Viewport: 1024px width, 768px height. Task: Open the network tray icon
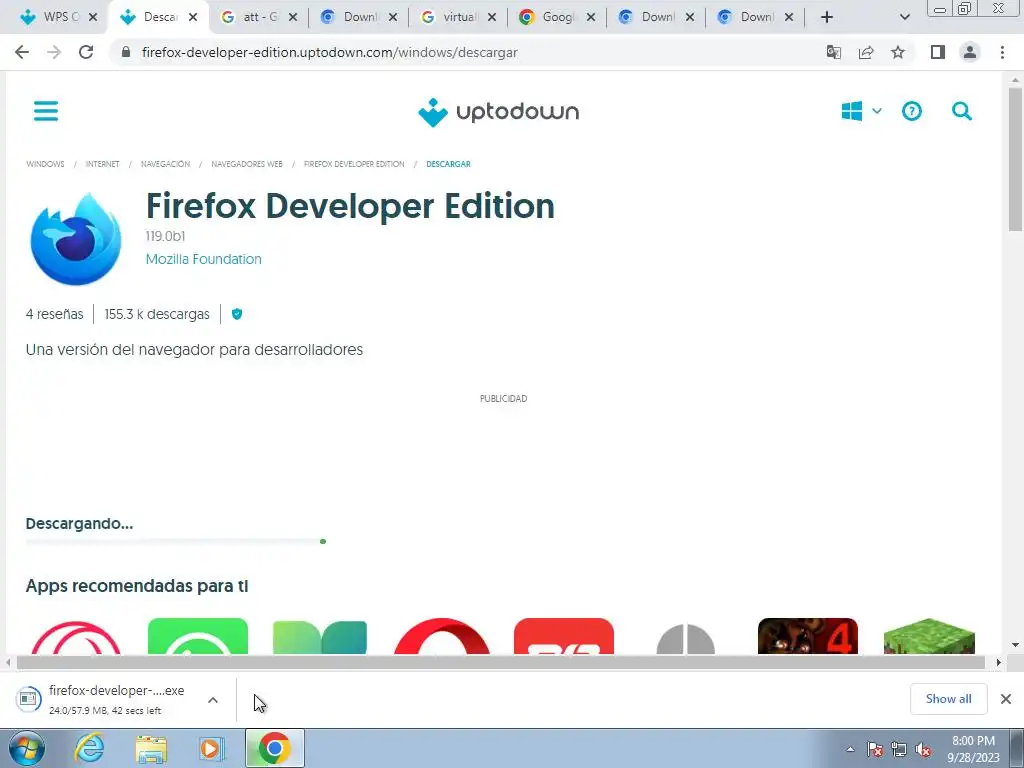(899, 749)
